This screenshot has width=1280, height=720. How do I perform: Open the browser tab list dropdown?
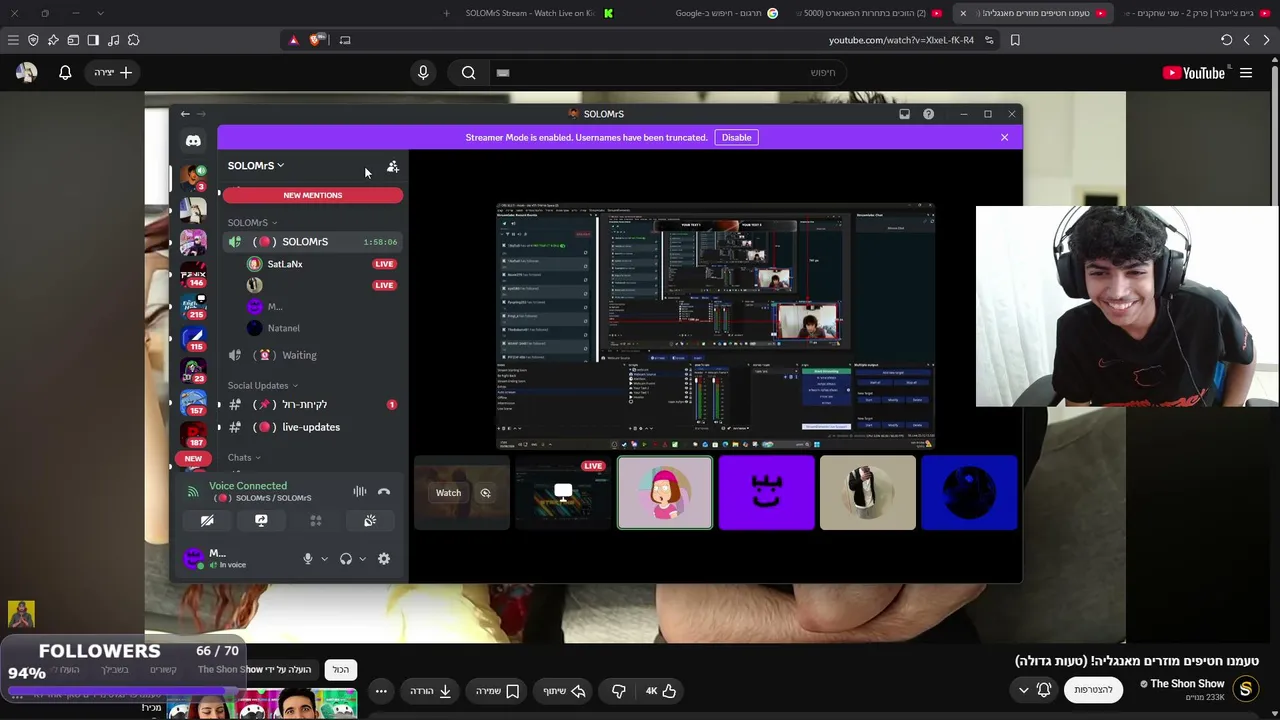point(100,13)
